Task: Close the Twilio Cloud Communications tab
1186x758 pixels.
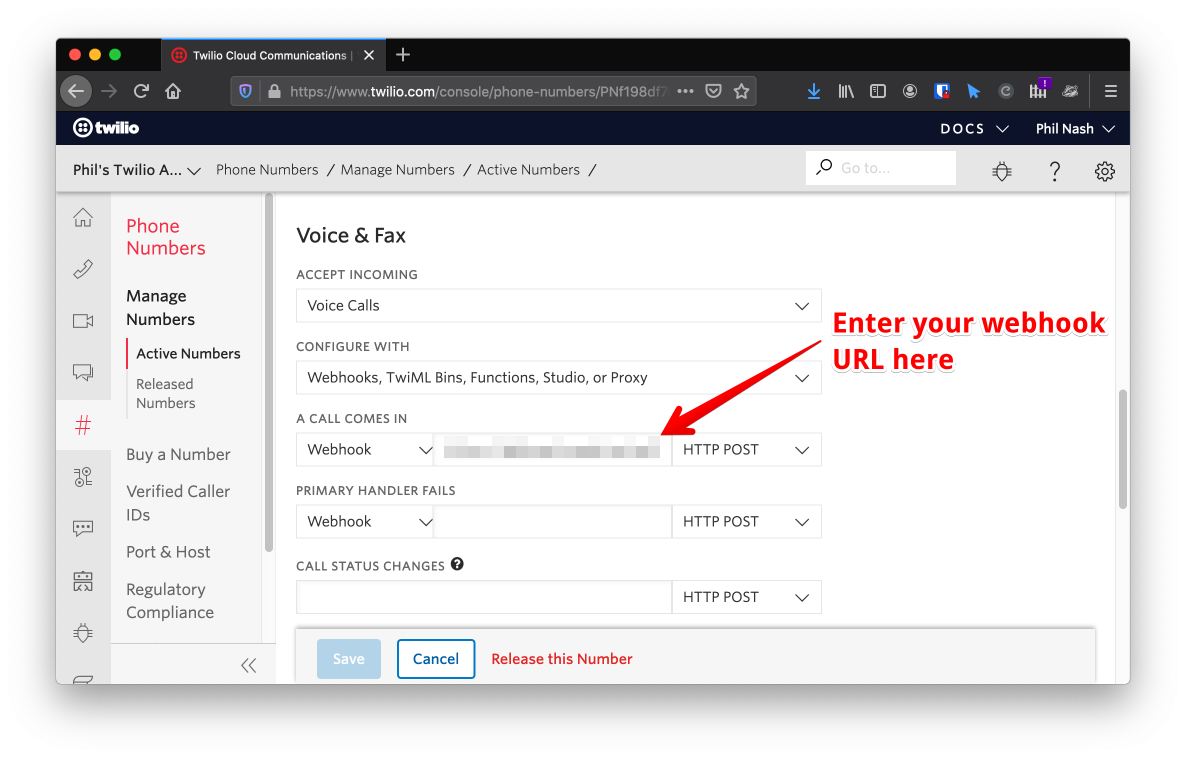Action: (x=369, y=55)
